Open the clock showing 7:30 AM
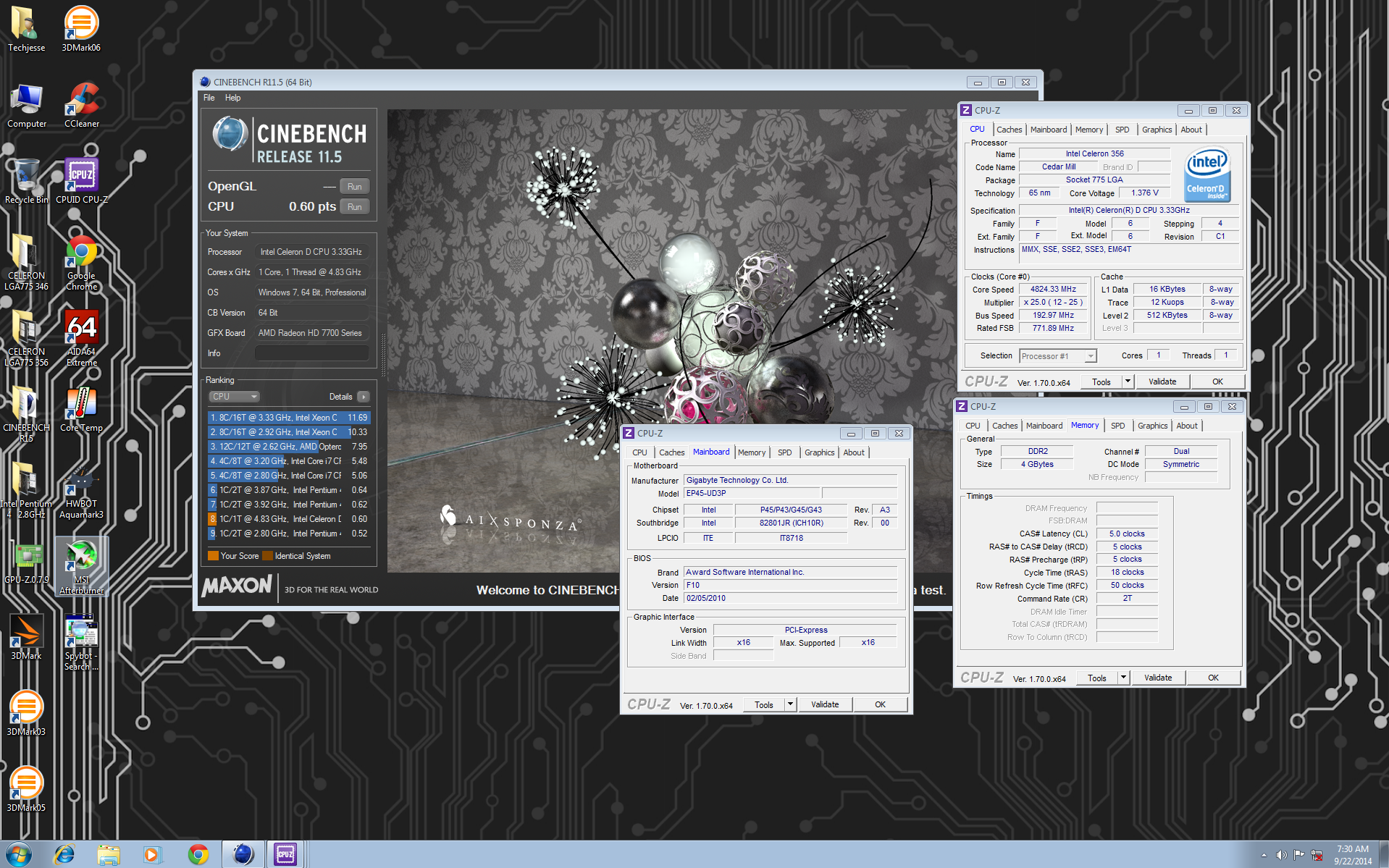1389x868 pixels. (x=1352, y=855)
